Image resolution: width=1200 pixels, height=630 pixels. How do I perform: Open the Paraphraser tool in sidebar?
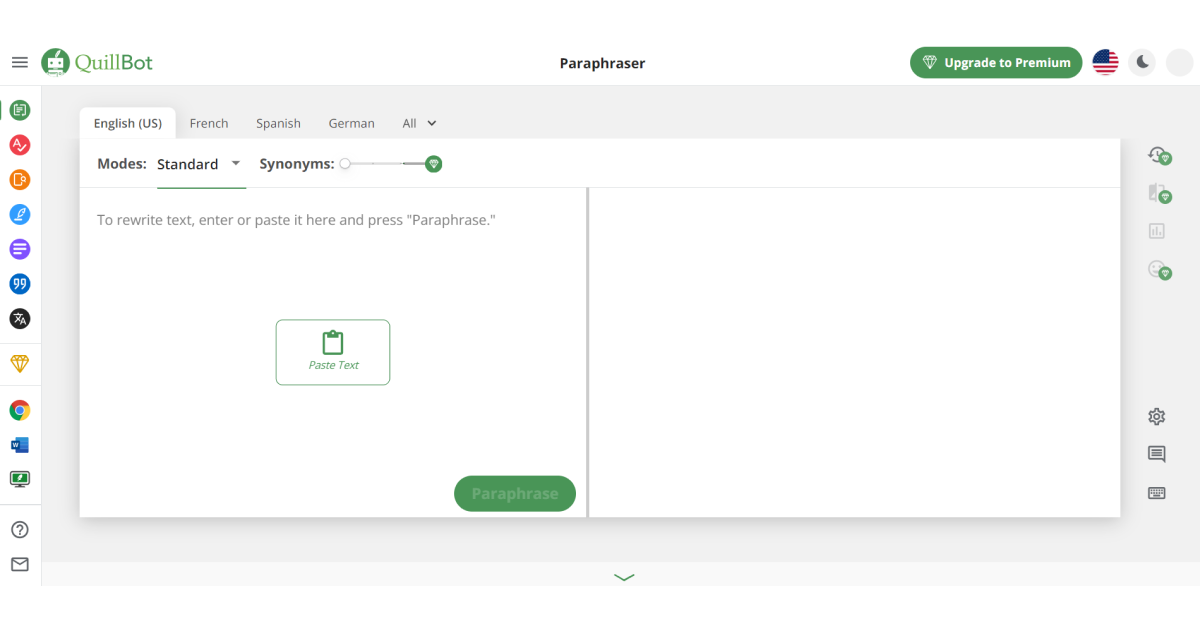pyautogui.click(x=19, y=110)
